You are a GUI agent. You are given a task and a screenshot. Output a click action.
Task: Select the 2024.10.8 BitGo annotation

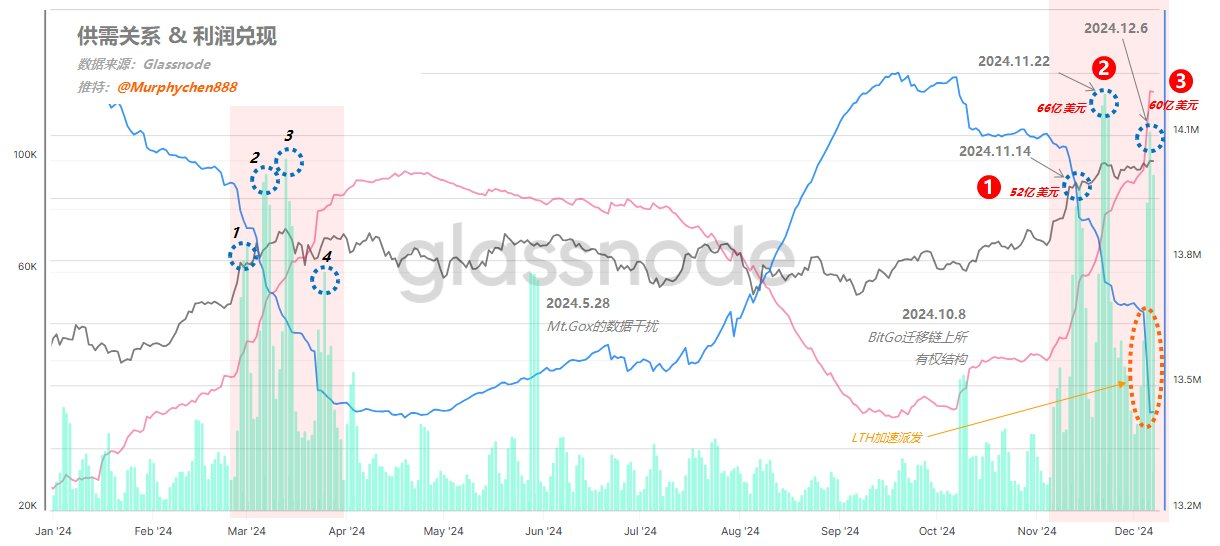[917, 336]
